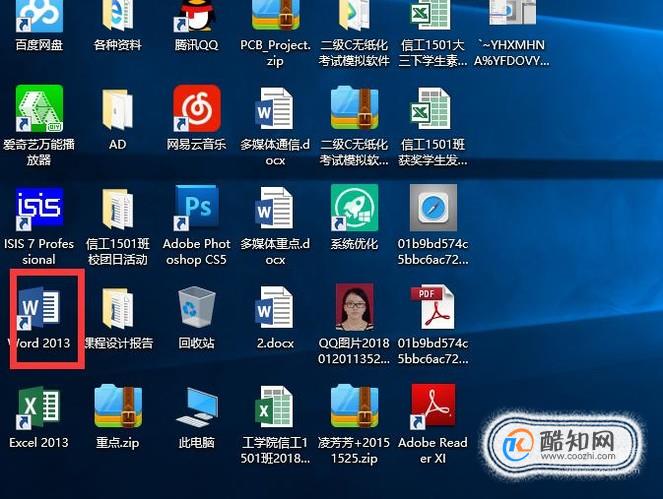
Task: Select the QQ图片2018012011352... photo thumbnail
Action: [354, 307]
